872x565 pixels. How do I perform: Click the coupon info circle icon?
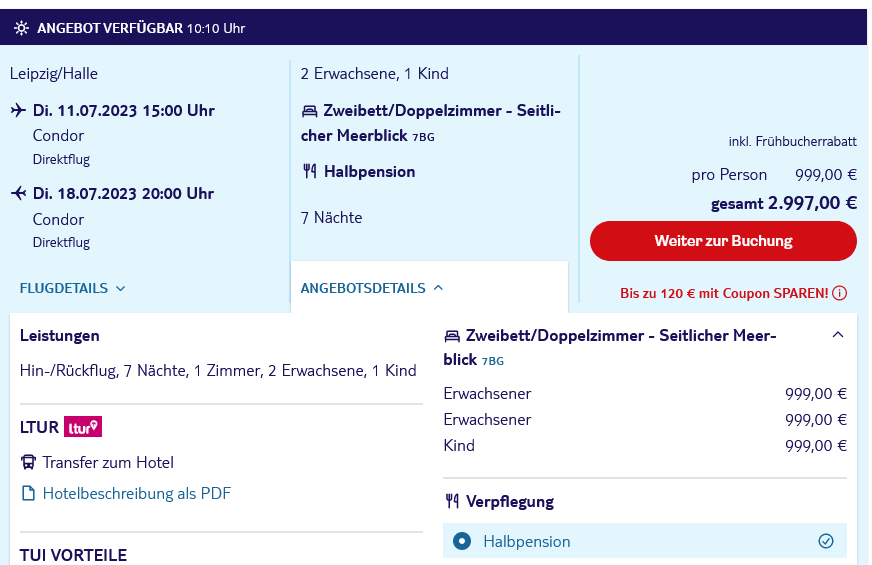(x=840, y=293)
